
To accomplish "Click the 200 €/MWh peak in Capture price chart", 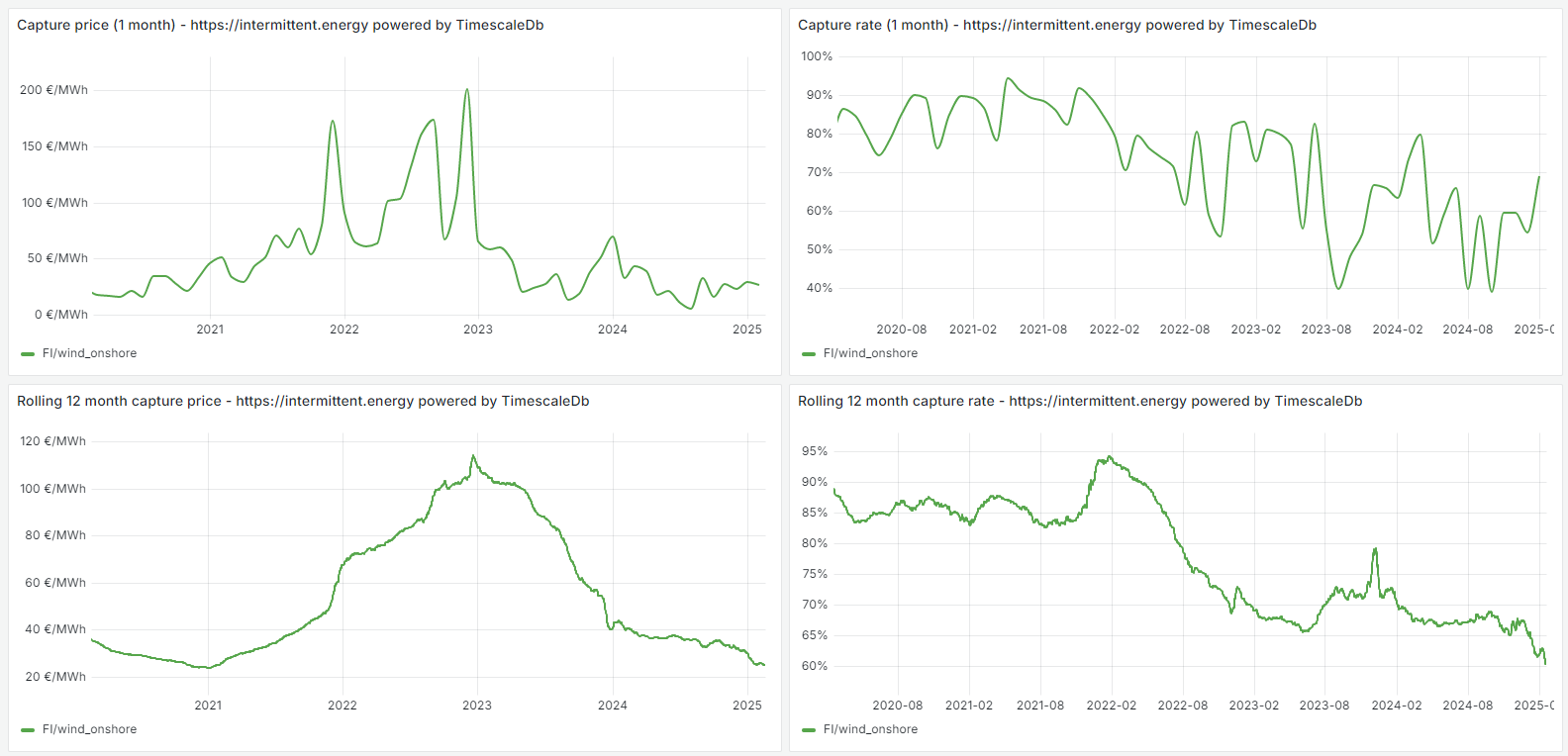I will 467,91.
